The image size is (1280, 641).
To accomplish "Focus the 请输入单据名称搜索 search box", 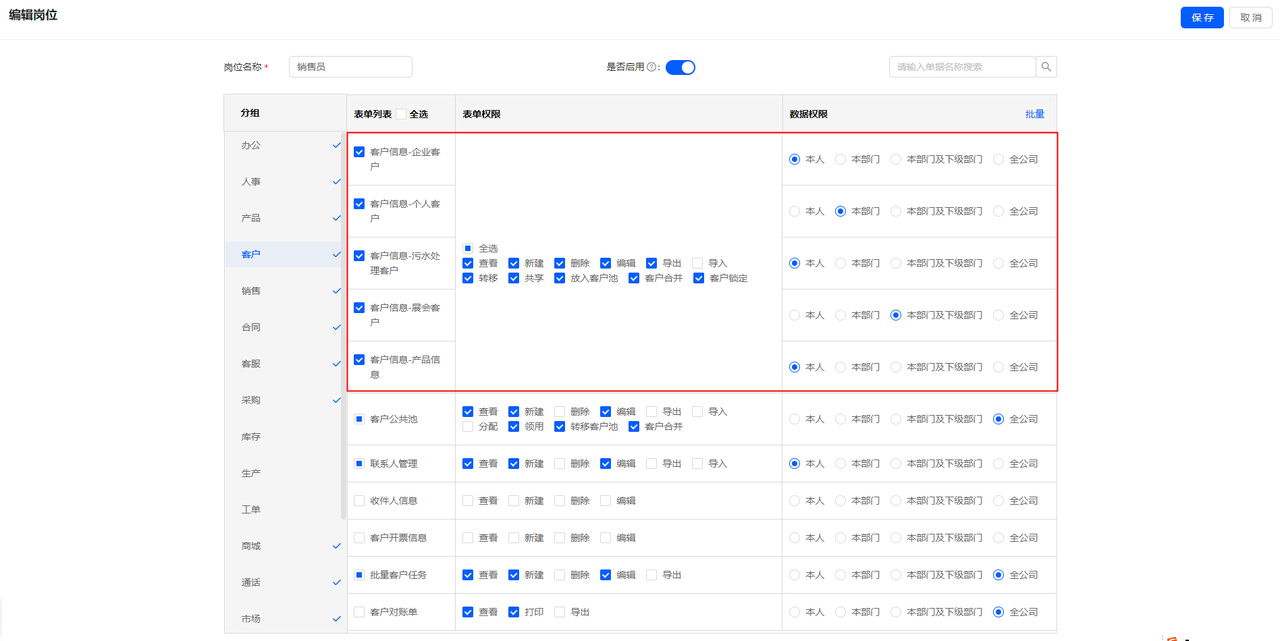I will 962,67.
